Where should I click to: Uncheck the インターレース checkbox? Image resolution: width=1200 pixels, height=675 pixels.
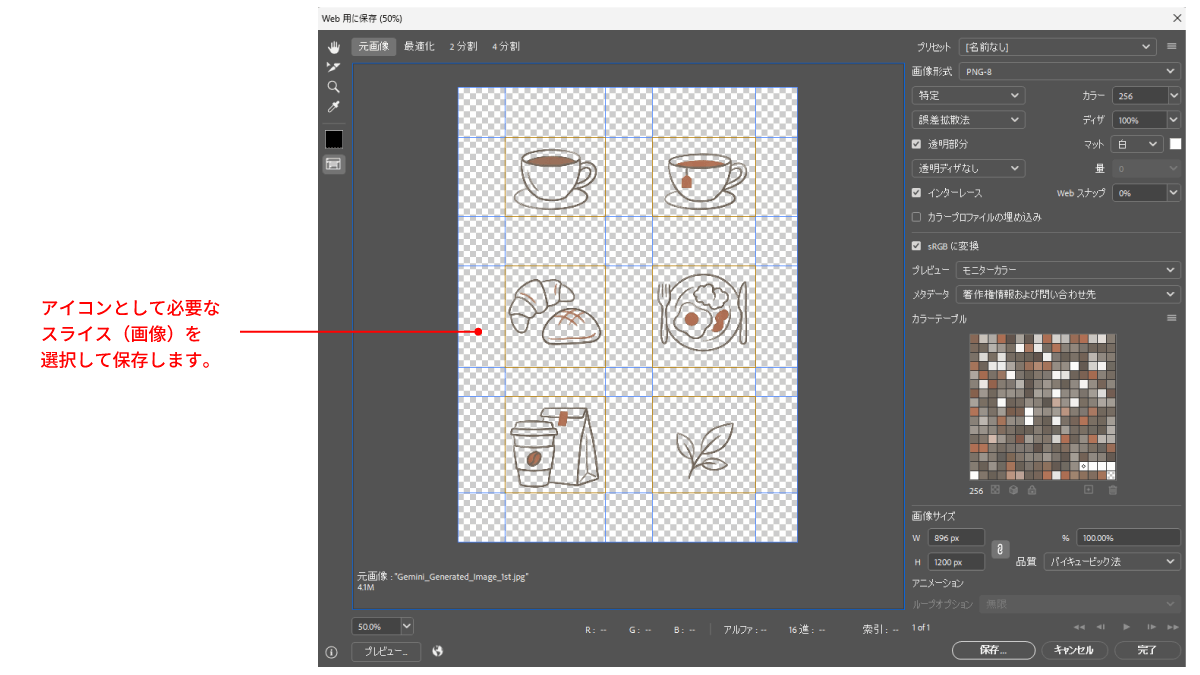point(916,193)
